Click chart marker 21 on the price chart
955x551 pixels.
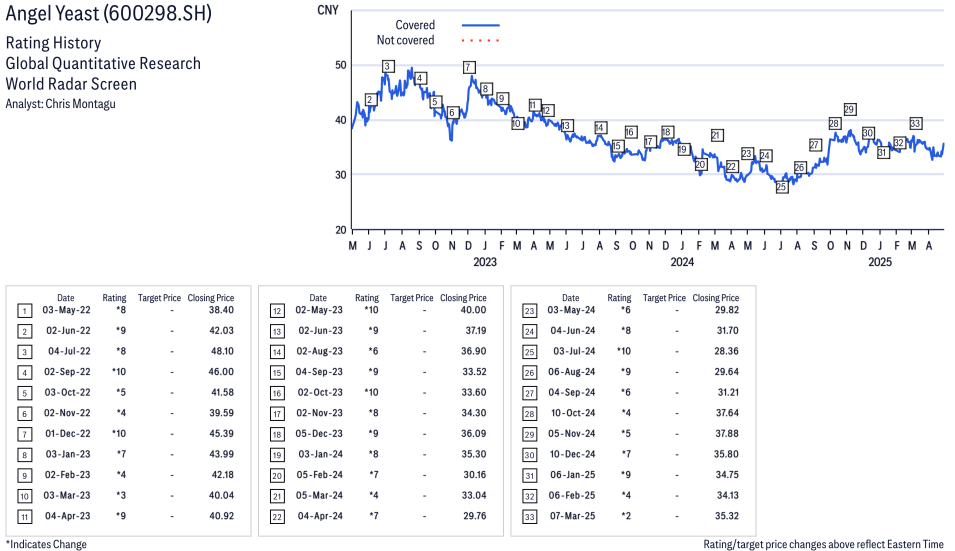coord(717,136)
